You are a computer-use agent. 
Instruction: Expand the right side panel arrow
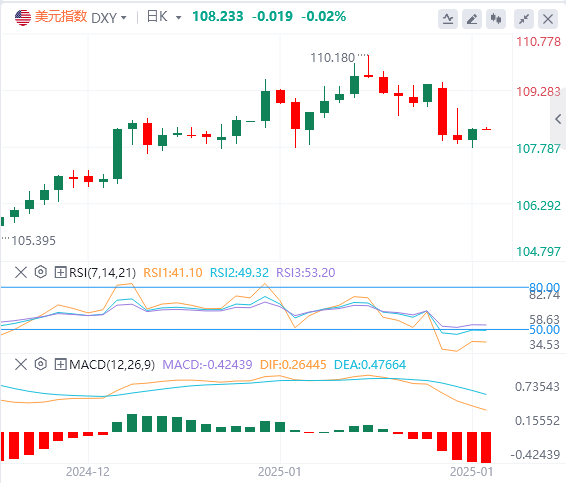click(558, 119)
